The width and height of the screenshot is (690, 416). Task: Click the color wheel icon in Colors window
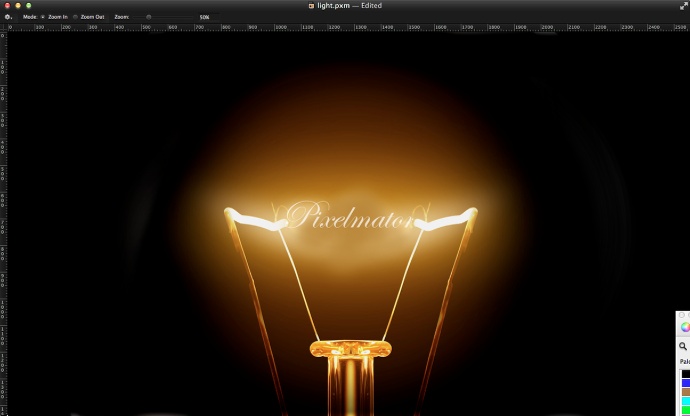tap(685, 327)
